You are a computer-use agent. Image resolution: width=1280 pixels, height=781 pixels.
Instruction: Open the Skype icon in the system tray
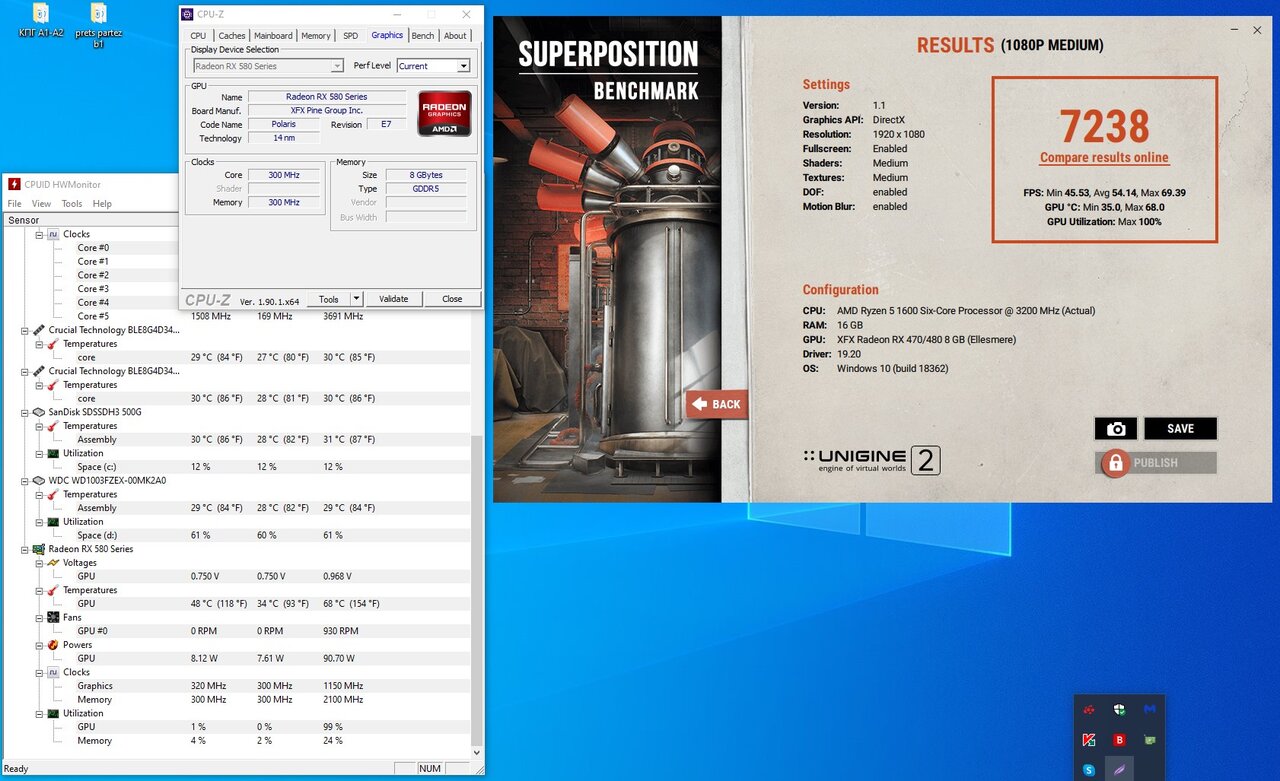(x=1088, y=770)
